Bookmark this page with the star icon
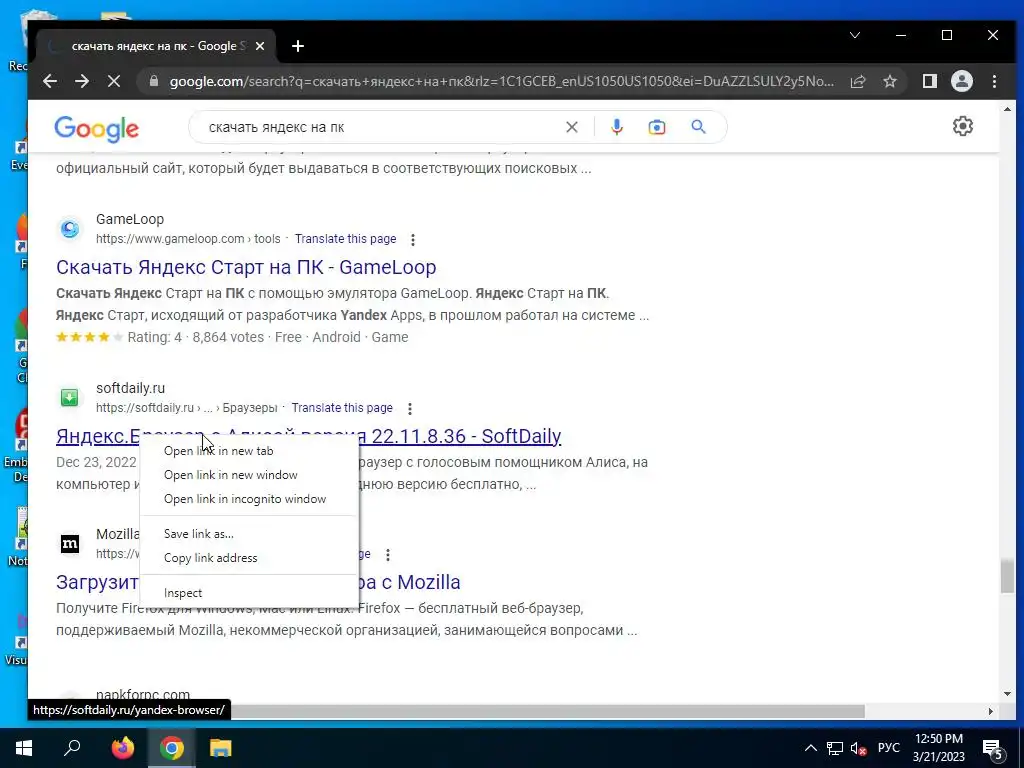This screenshot has height=768, width=1024. tap(889, 81)
